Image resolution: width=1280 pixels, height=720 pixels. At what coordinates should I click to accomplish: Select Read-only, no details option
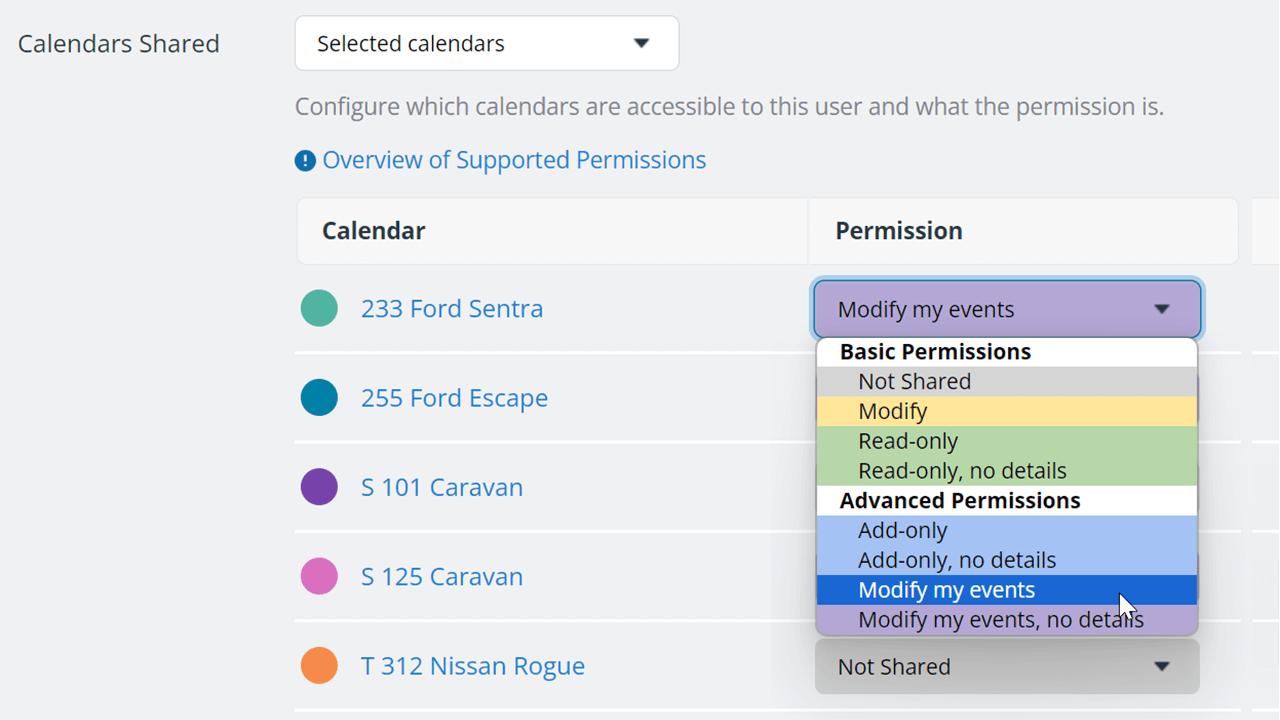tap(1007, 470)
